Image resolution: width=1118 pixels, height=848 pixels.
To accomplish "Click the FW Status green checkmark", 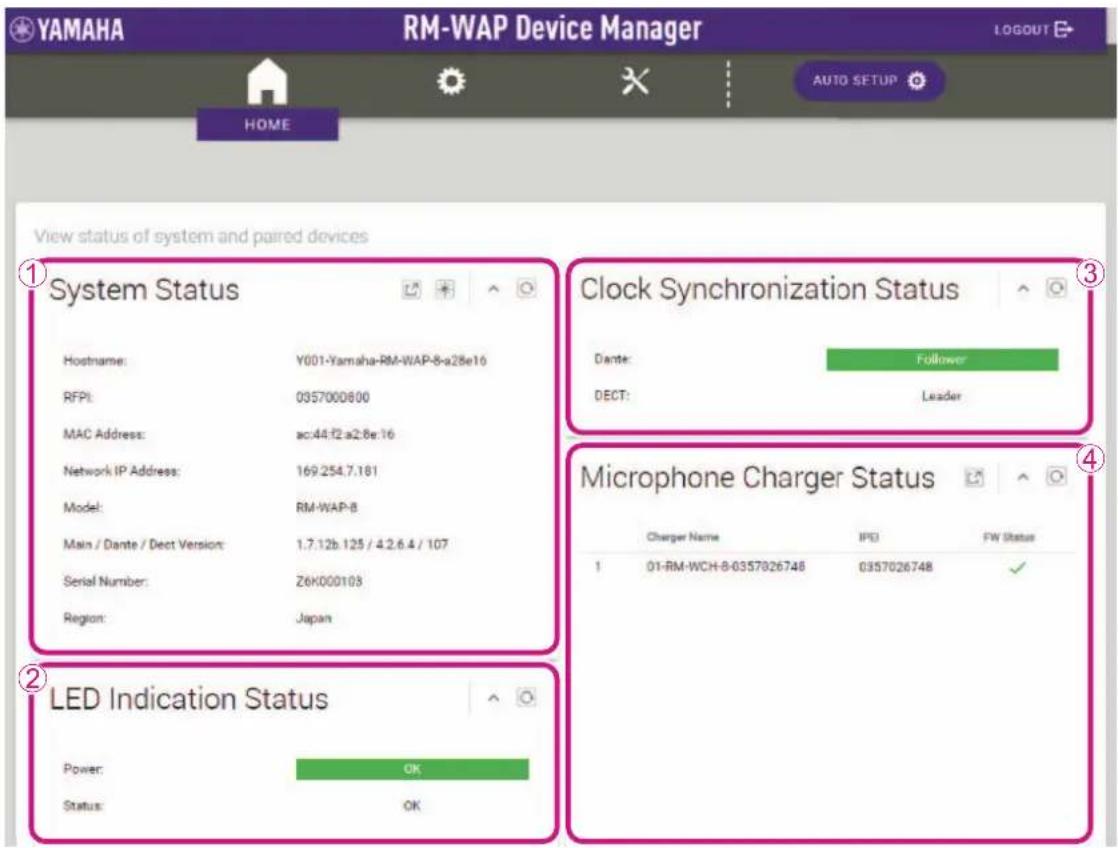I will coord(1017,568).
